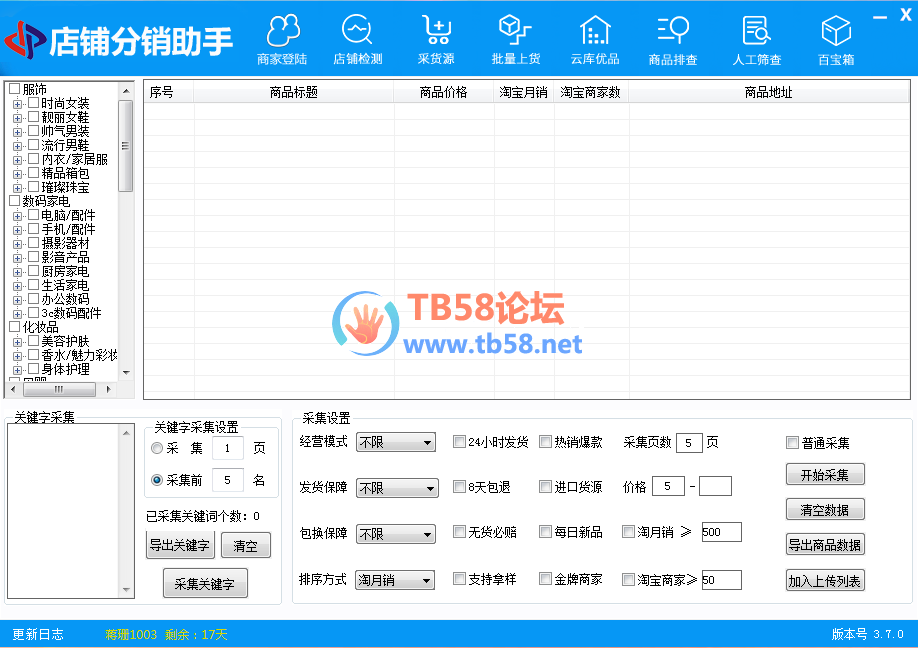This screenshot has height=648, width=918.
Task: Click the 加入上传列表 button
Action: point(825,581)
